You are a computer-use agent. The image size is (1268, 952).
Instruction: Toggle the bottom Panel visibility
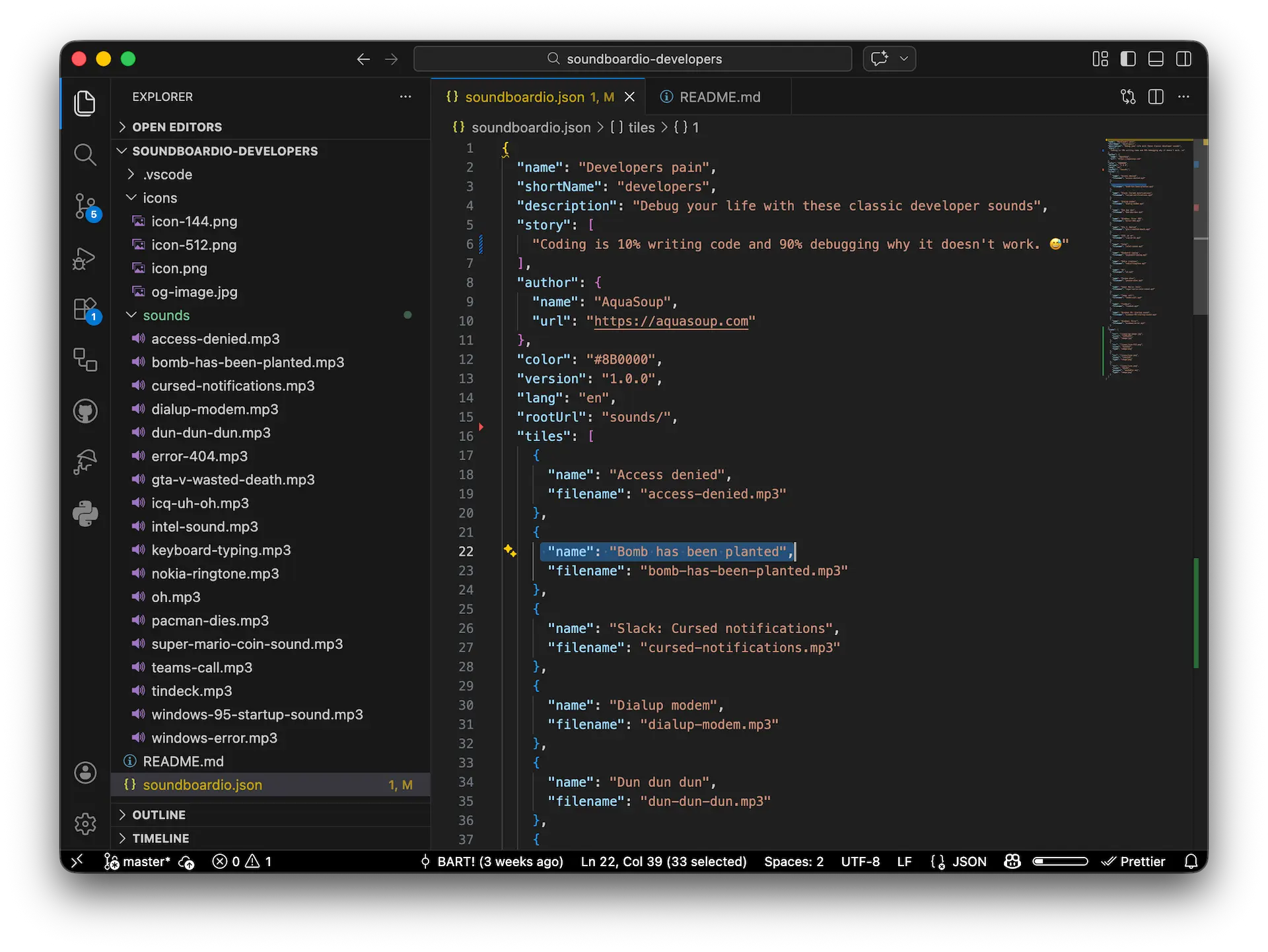point(1156,59)
